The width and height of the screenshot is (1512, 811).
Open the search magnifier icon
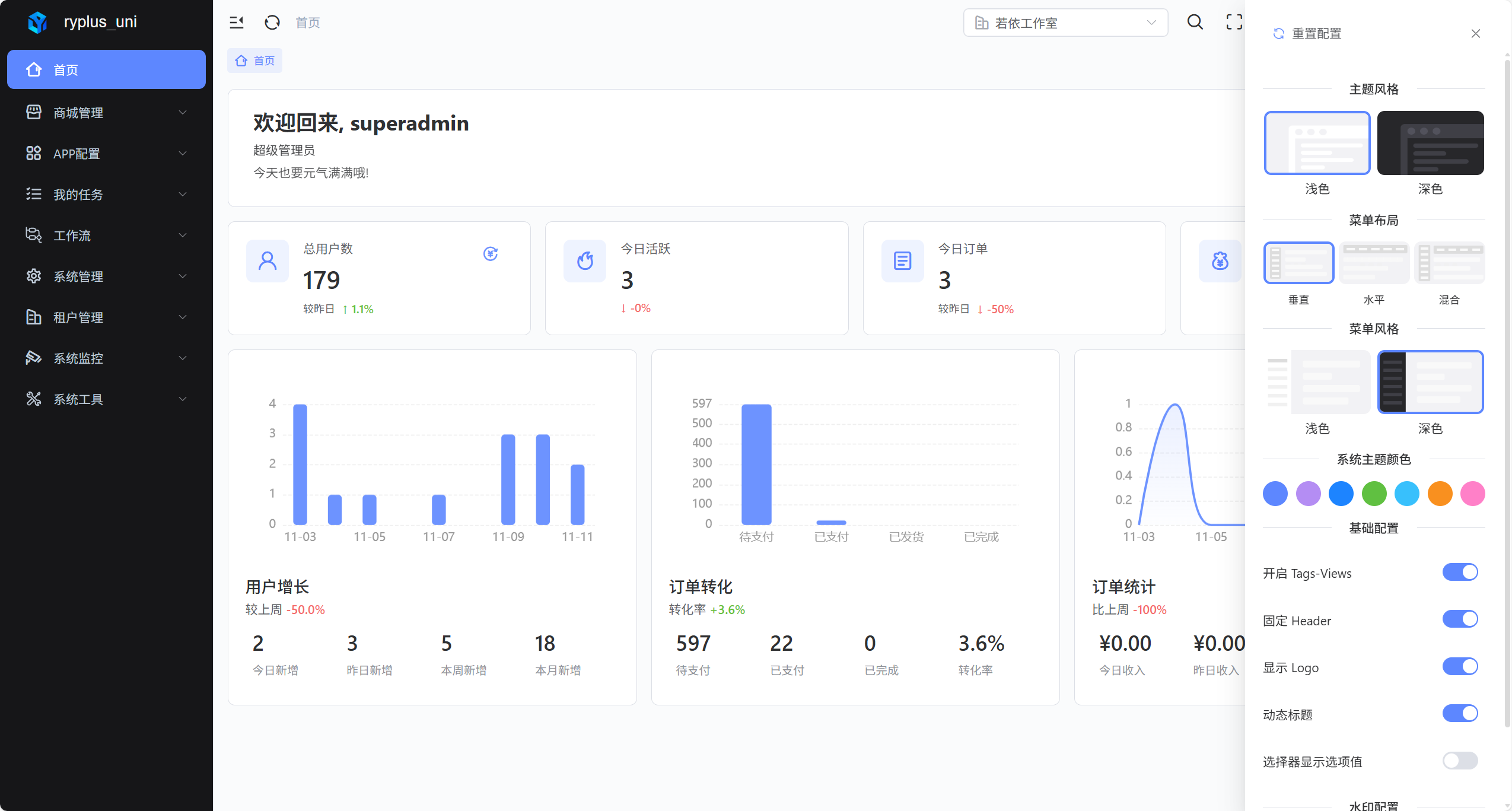click(1195, 23)
